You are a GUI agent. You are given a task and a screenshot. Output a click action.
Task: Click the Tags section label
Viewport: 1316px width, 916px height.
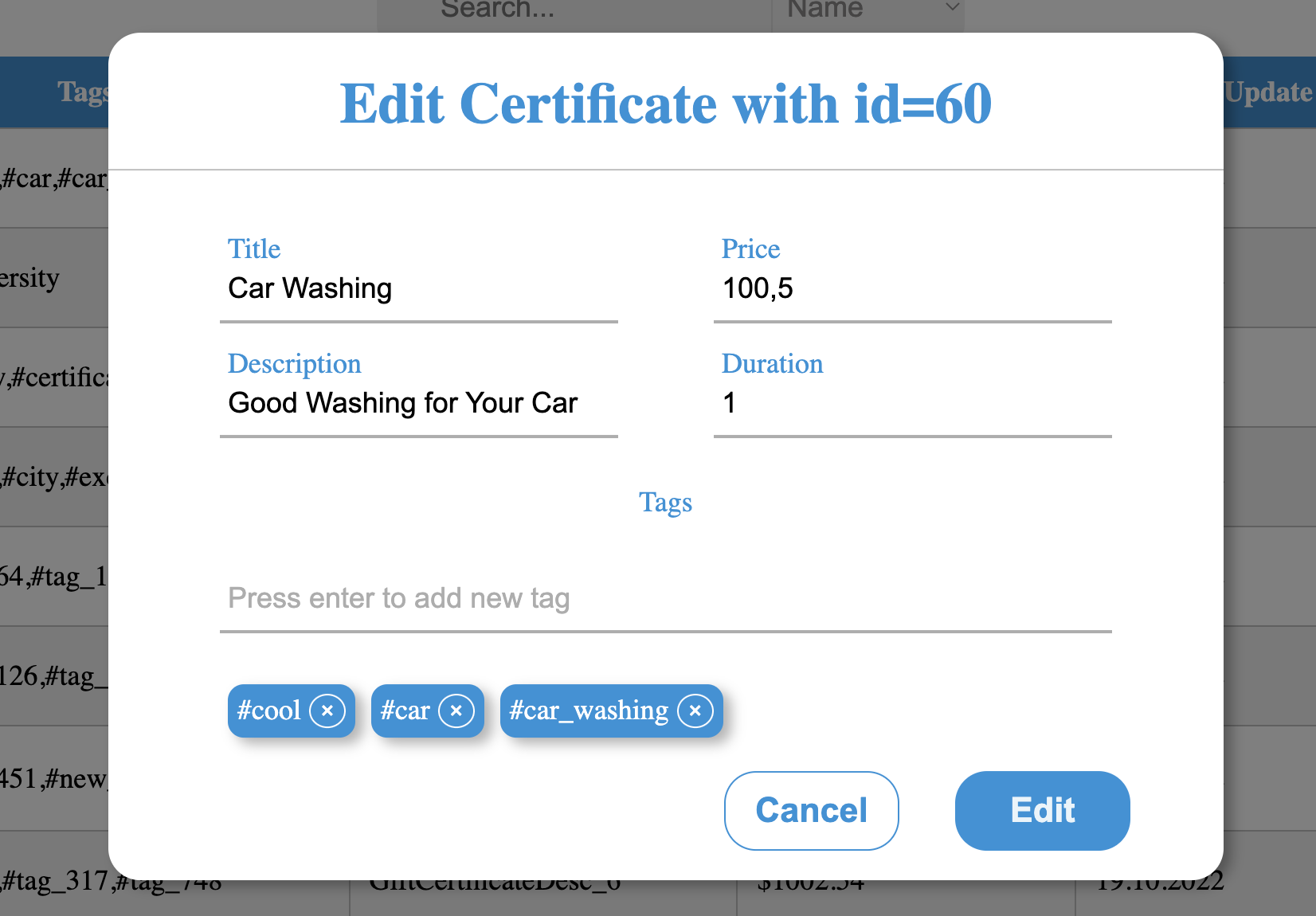pos(666,503)
